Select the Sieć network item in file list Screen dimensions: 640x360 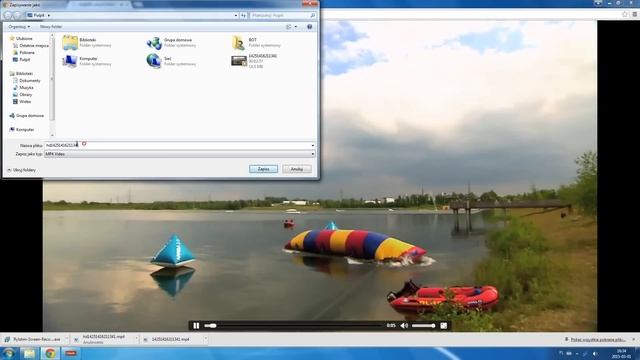[171, 61]
